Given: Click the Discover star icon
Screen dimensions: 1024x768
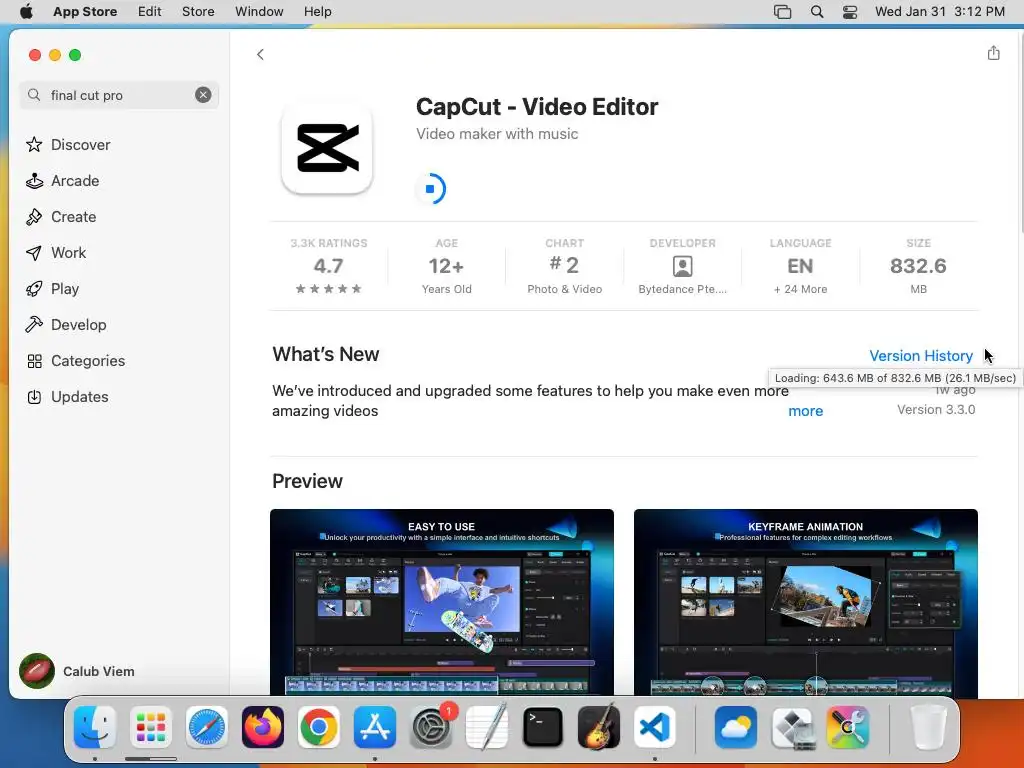Looking at the screenshot, I should coord(34,144).
